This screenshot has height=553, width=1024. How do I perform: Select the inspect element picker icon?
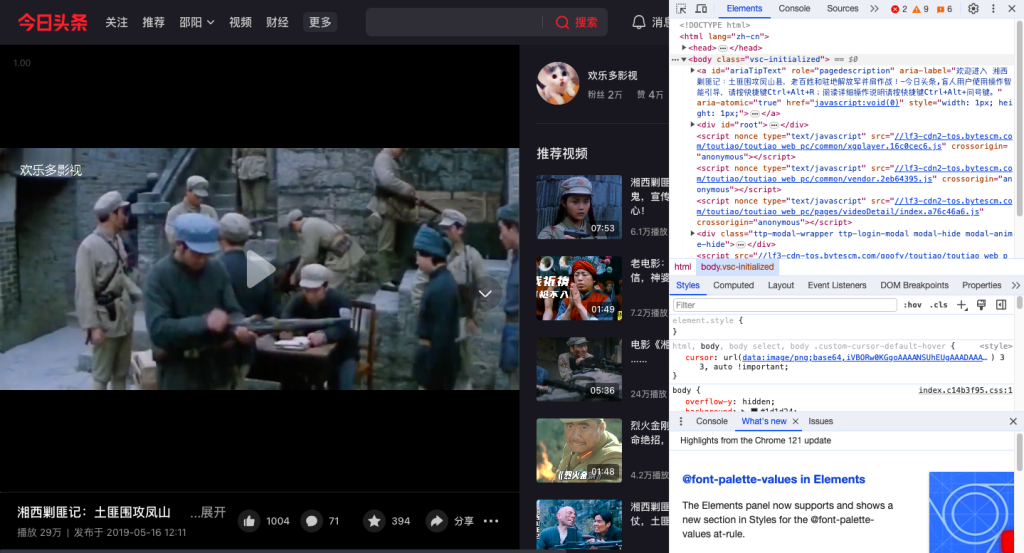(681, 8)
